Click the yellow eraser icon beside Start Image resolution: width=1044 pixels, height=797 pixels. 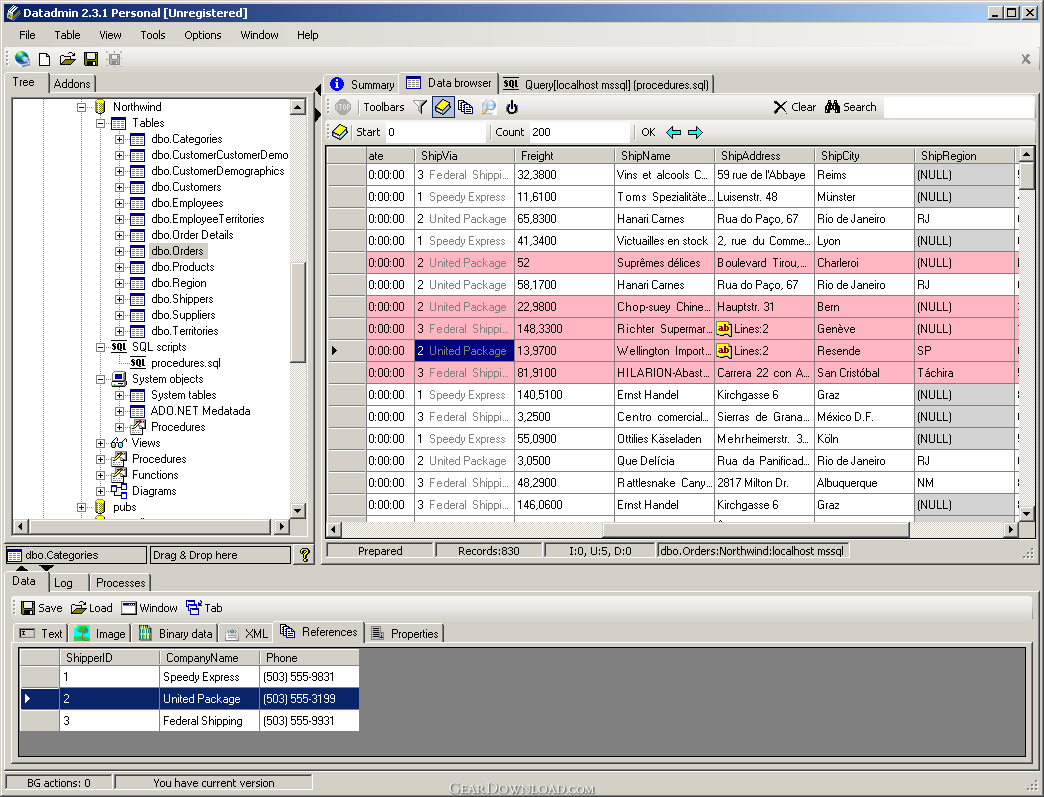click(x=340, y=132)
